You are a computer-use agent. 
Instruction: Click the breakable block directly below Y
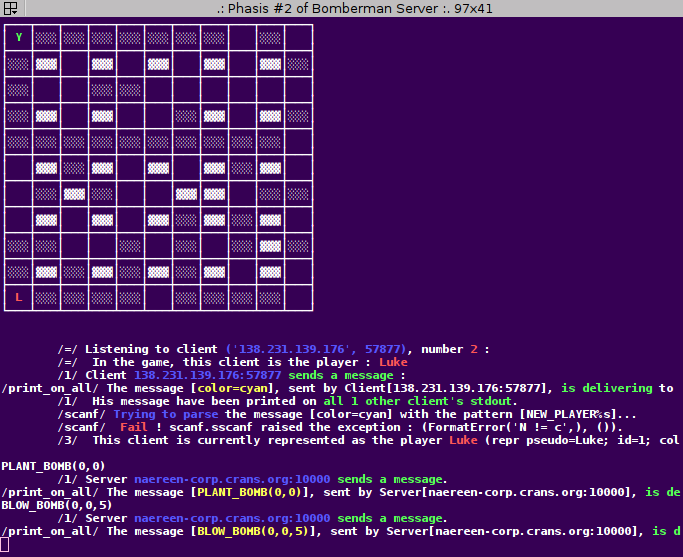pyautogui.click(x=18, y=64)
